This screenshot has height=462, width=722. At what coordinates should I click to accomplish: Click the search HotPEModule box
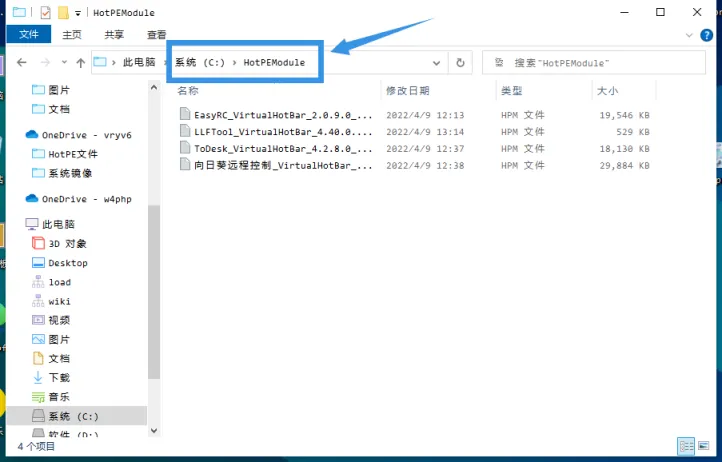(594, 63)
